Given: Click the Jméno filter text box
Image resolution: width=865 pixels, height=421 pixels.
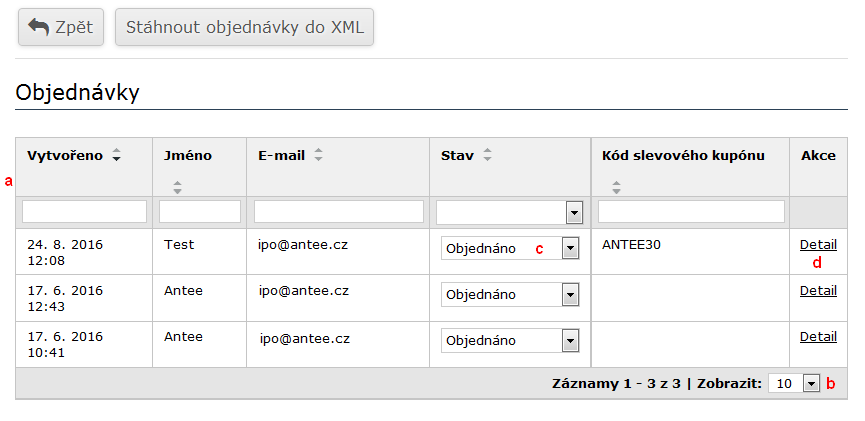Looking at the screenshot, I should coord(200,212).
